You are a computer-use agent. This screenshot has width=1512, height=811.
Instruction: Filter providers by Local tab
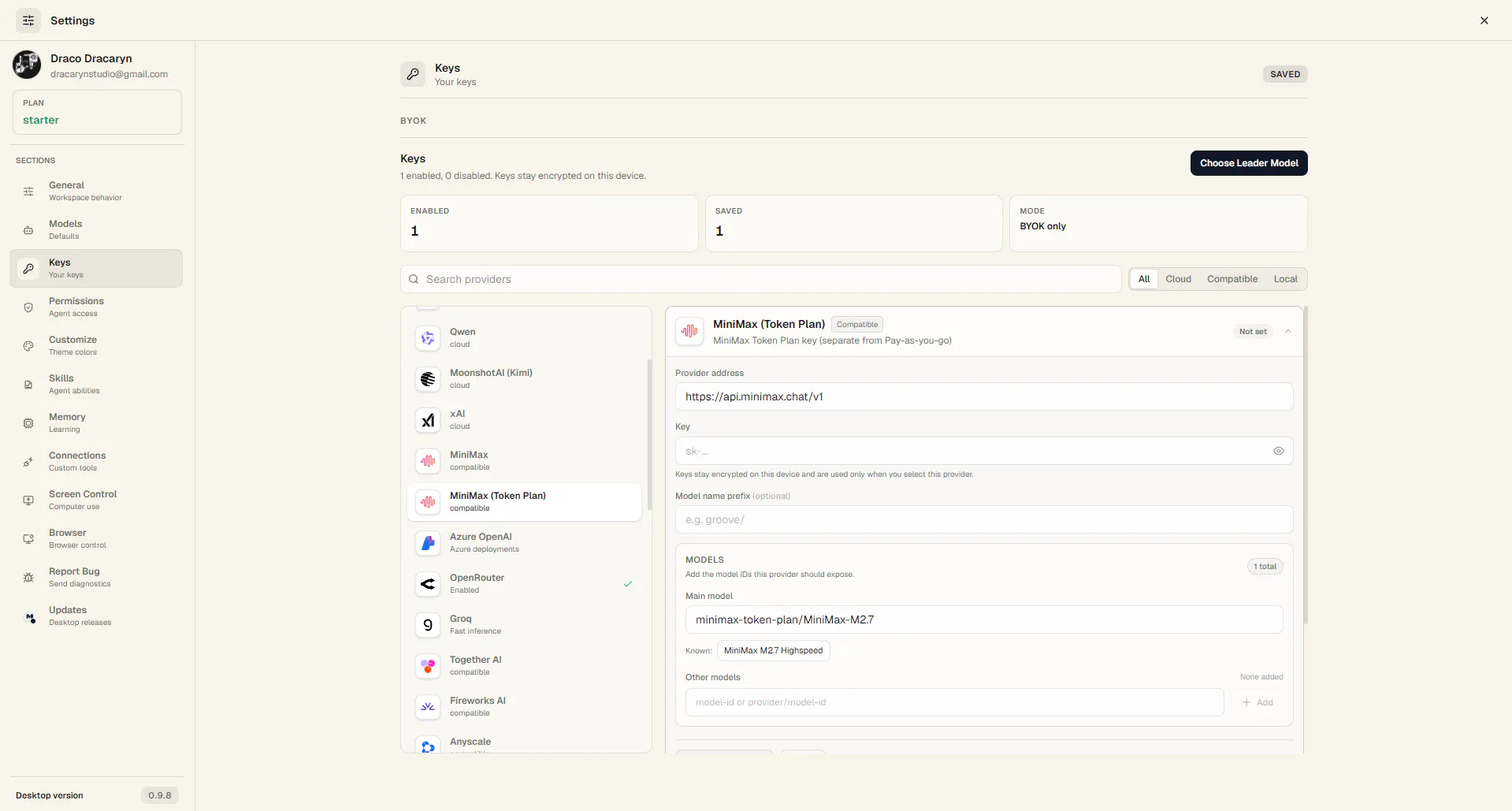click(x=1285, y=279)
